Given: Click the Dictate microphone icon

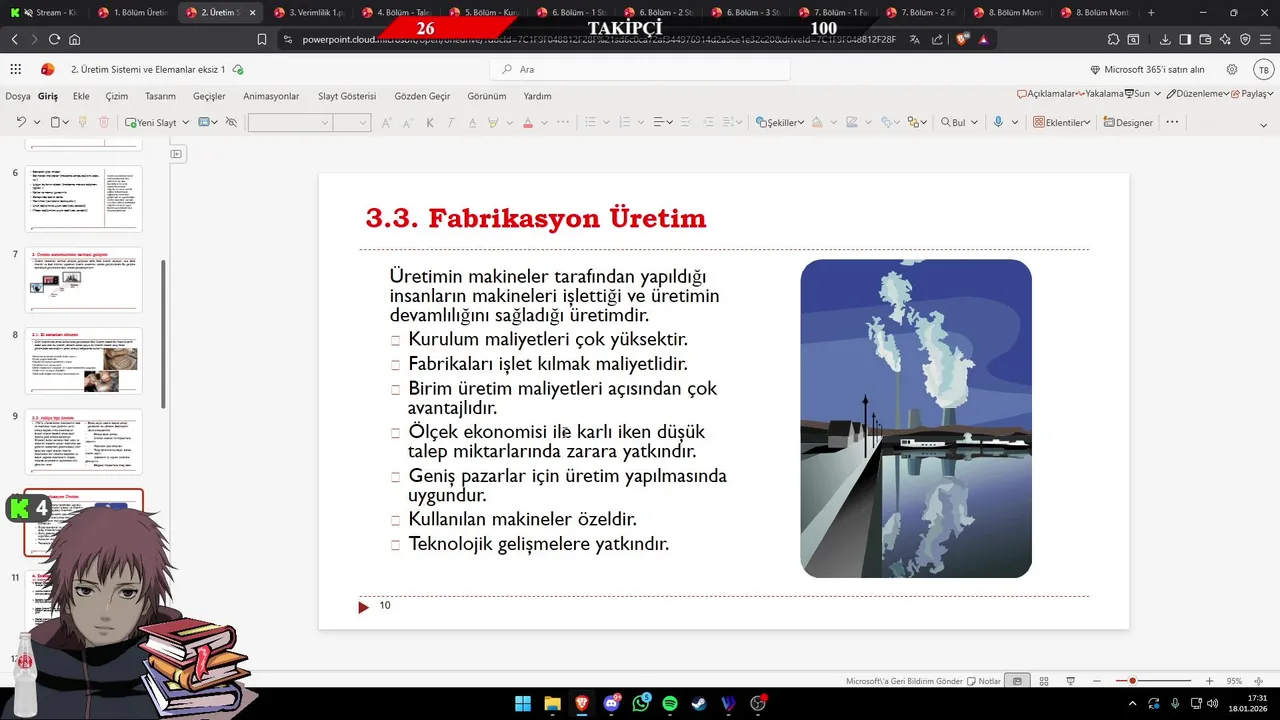Looking at the screenshot, I should click(998, 122).
